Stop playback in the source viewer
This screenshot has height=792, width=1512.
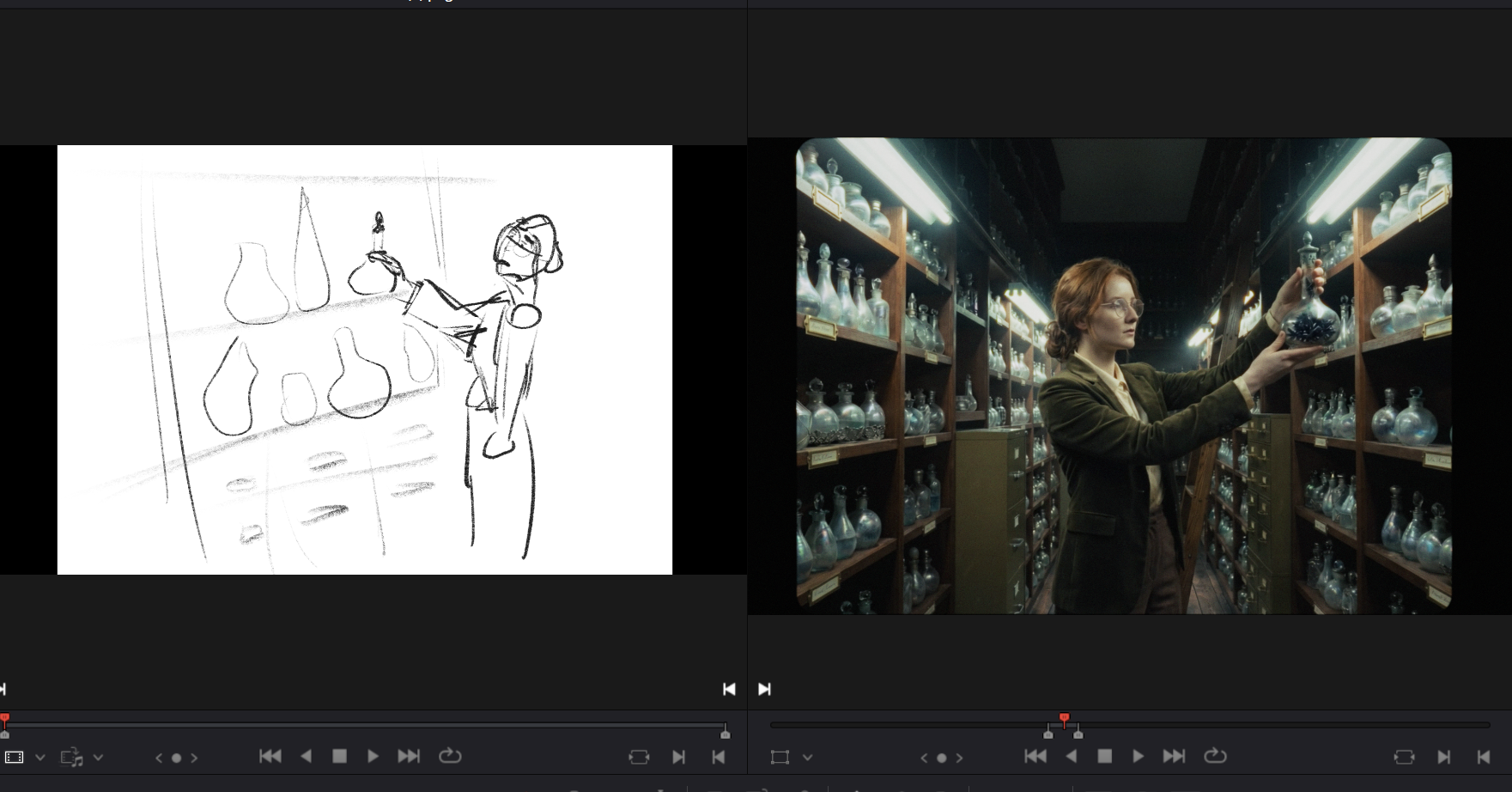click(x=339, y=757)
